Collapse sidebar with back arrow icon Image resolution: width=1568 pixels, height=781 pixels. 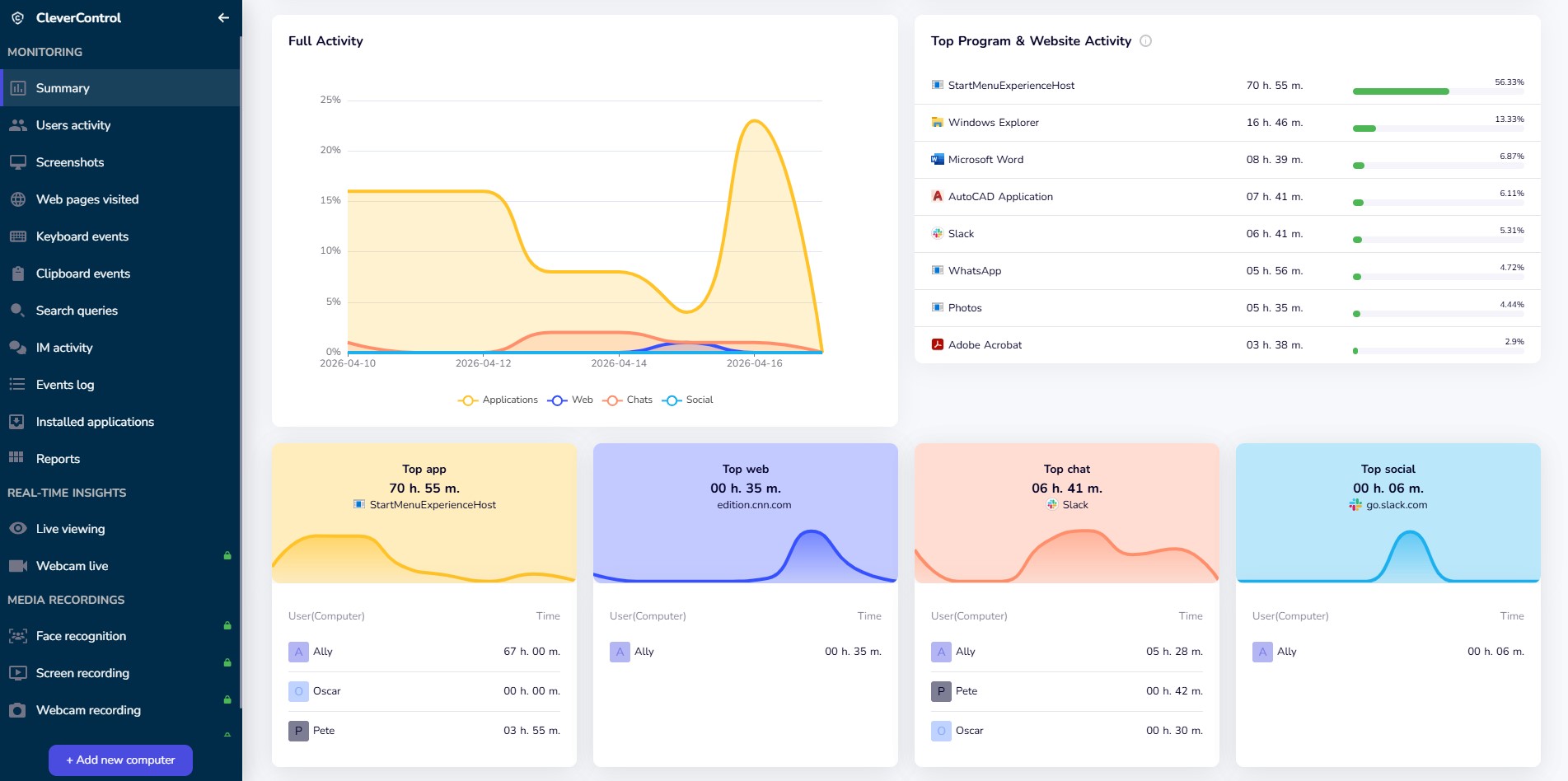(x=223, y=17)
